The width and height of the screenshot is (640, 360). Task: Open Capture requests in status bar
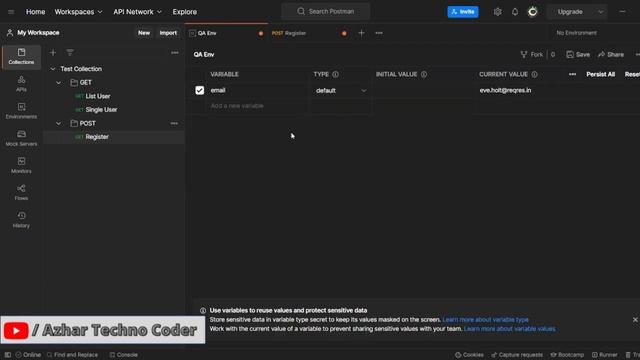[517, 355]
